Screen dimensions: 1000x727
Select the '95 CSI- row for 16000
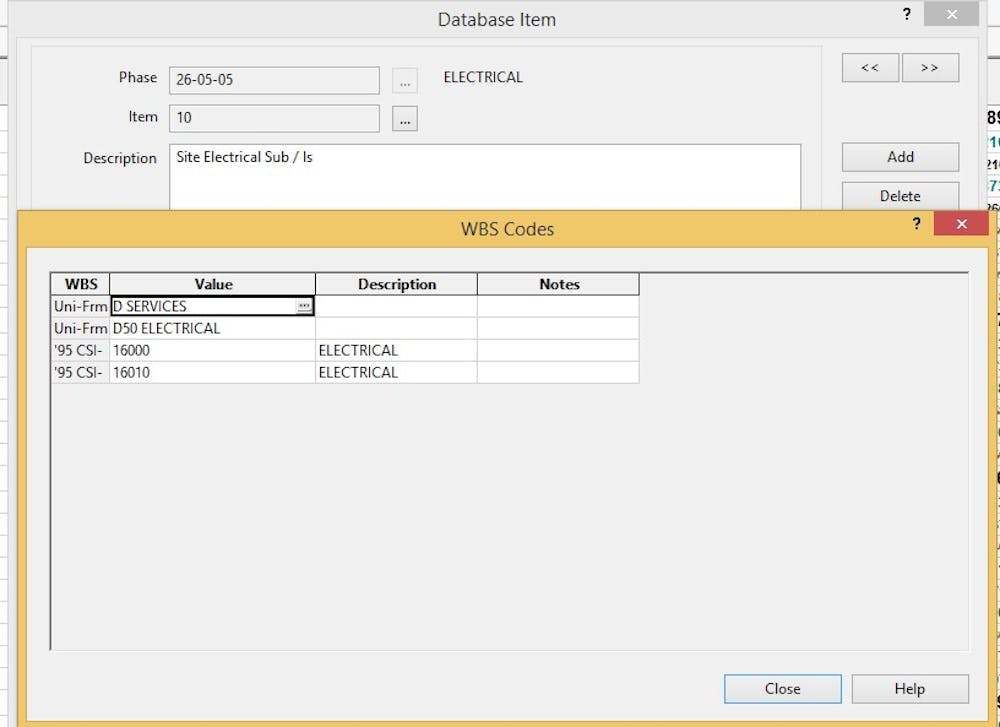coord(80,351)
